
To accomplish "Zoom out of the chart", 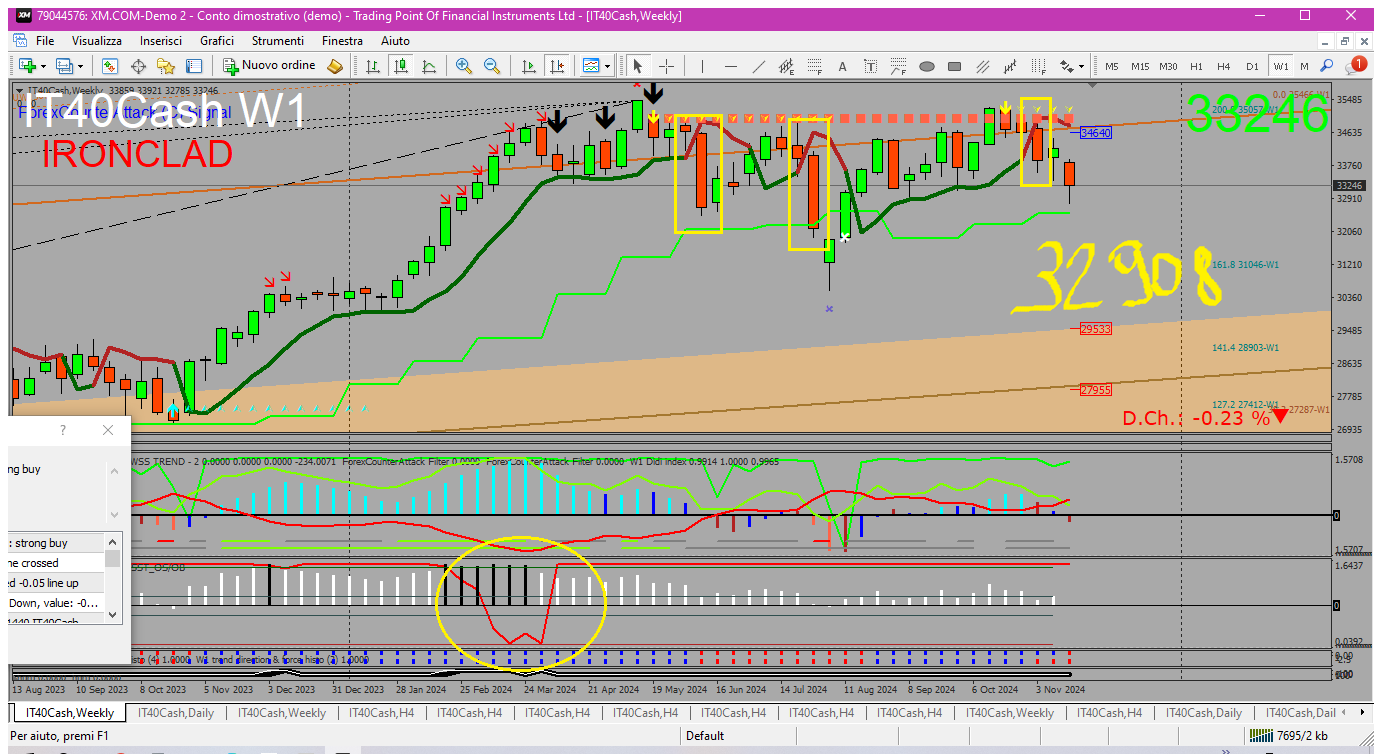I will click(492, 66).
